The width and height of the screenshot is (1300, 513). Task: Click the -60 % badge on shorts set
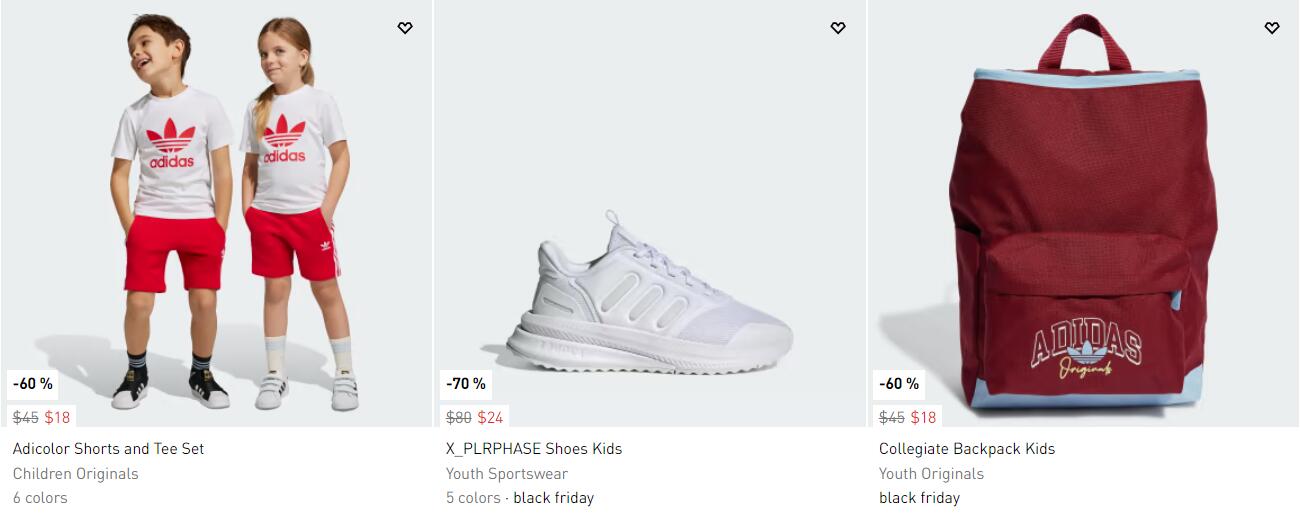click(33, 384)
